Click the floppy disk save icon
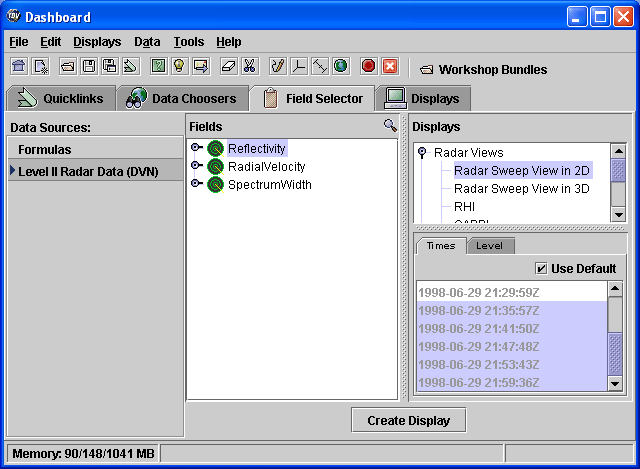The width and height of the screenshot is (640, 469). point(88,66)
